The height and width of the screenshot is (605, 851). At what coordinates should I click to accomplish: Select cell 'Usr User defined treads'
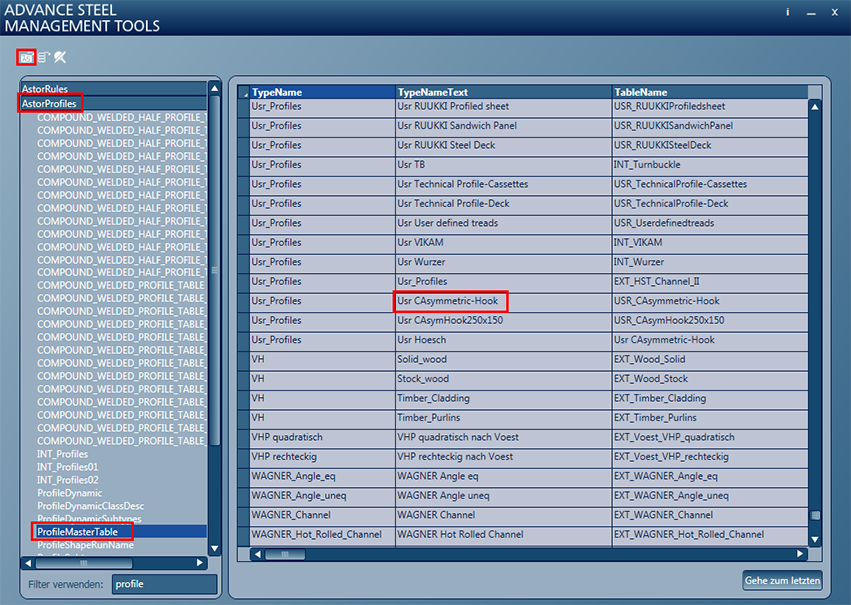point(504,224)
